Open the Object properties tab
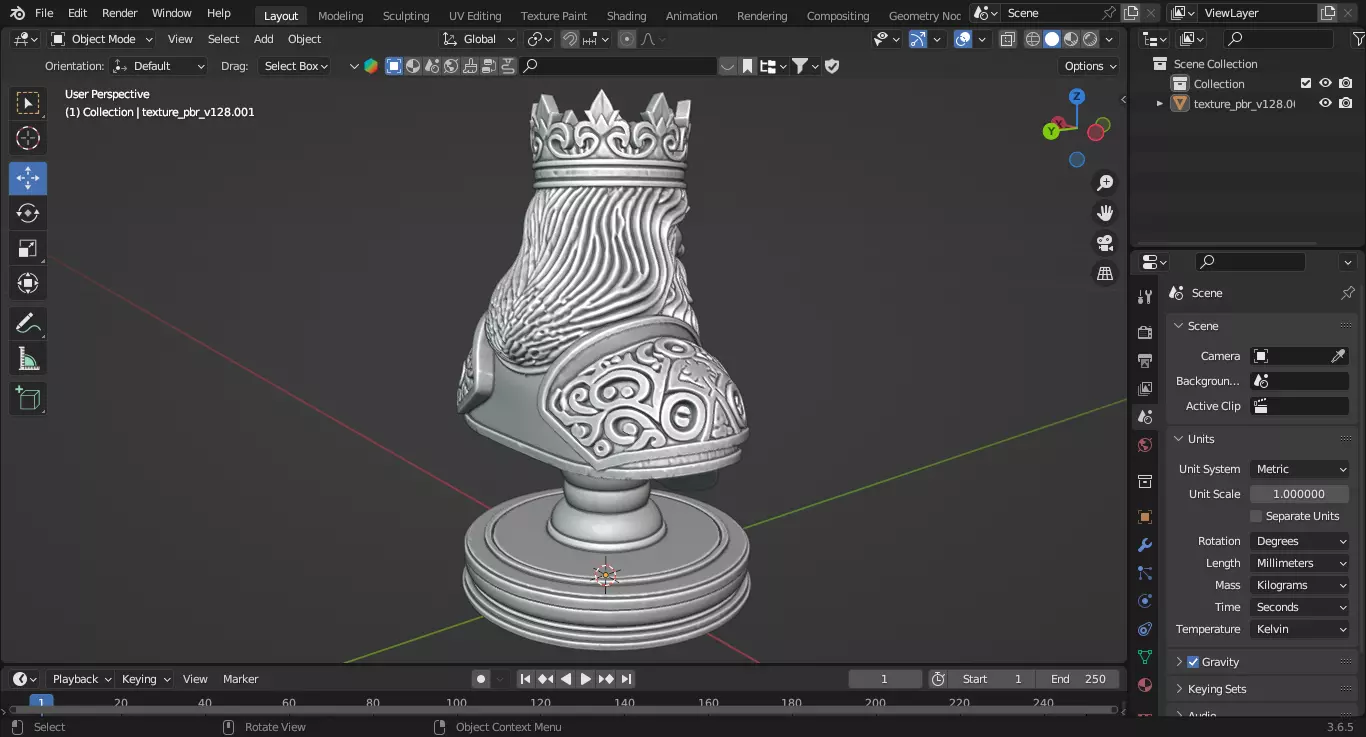Viewport: 1366px width, 737px height. coord(1145,517)
